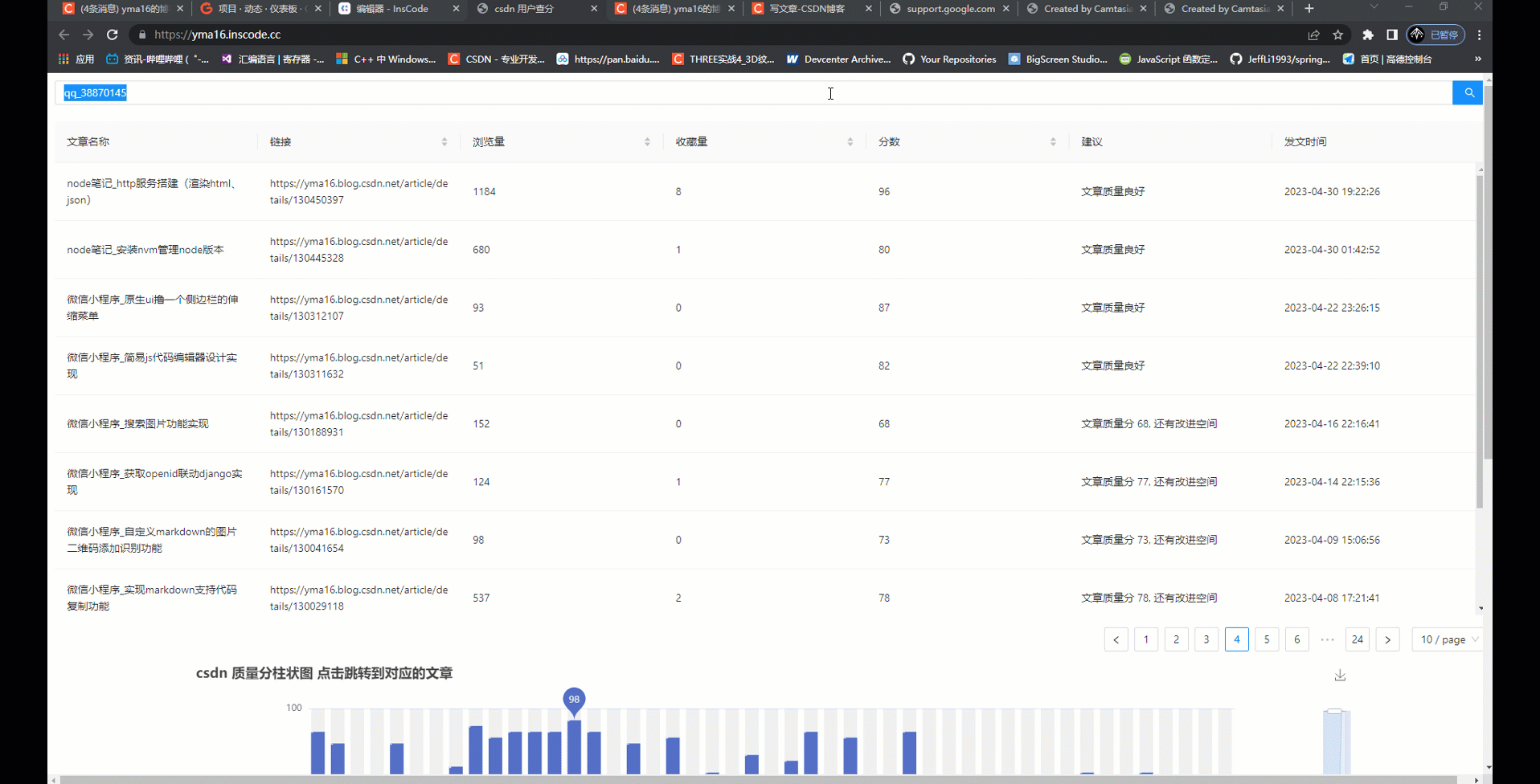Toggle the 已暂停 extension status button

1438,35
